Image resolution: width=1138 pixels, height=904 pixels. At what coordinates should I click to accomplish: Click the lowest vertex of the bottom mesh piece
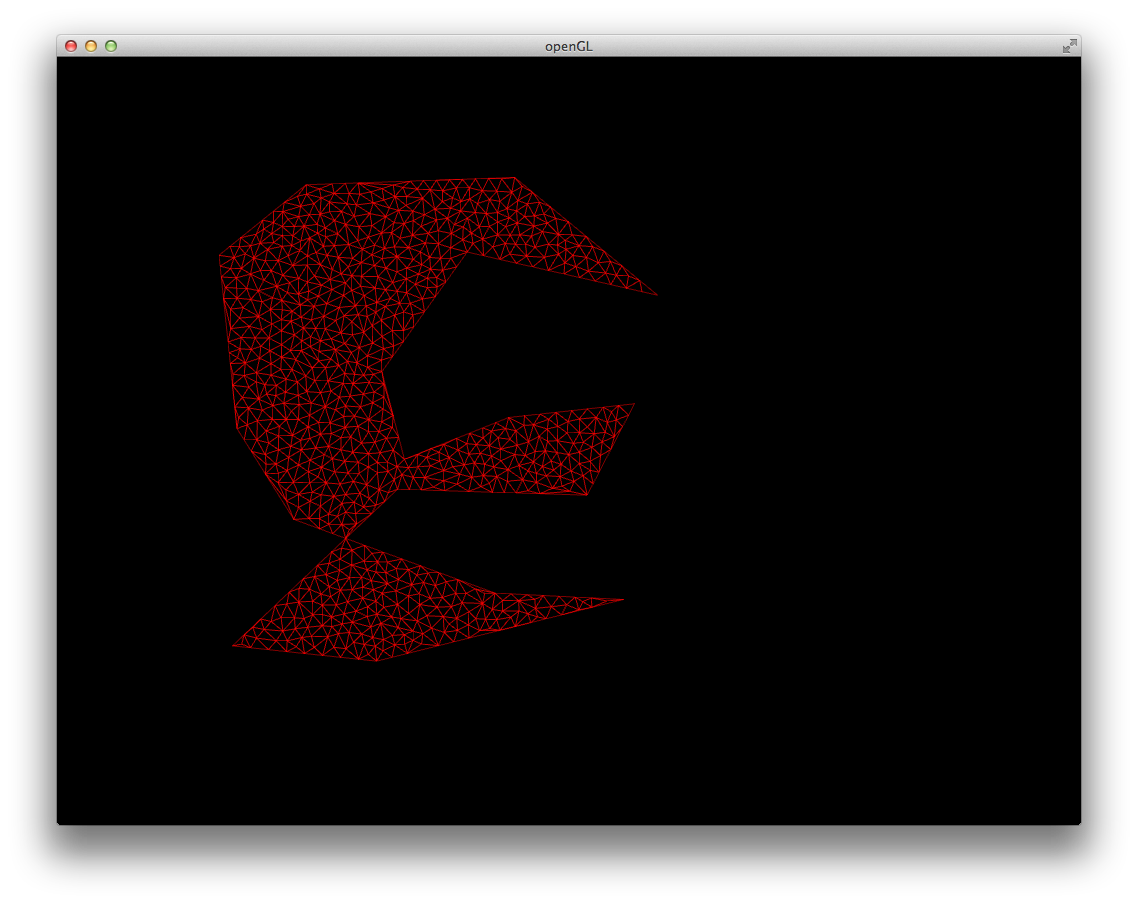(x=377, y=661)
